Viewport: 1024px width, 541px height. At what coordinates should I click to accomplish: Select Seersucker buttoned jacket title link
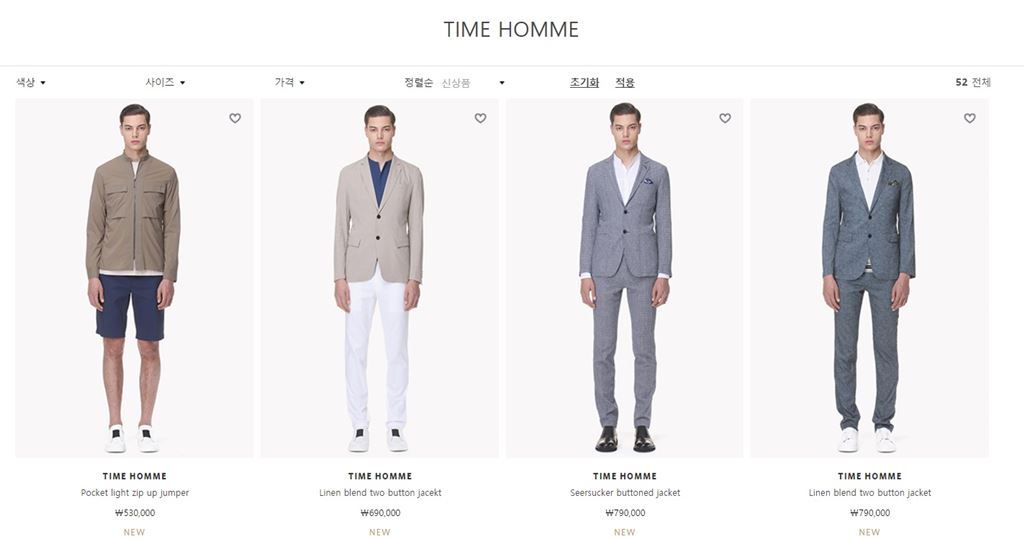(625, 493)
